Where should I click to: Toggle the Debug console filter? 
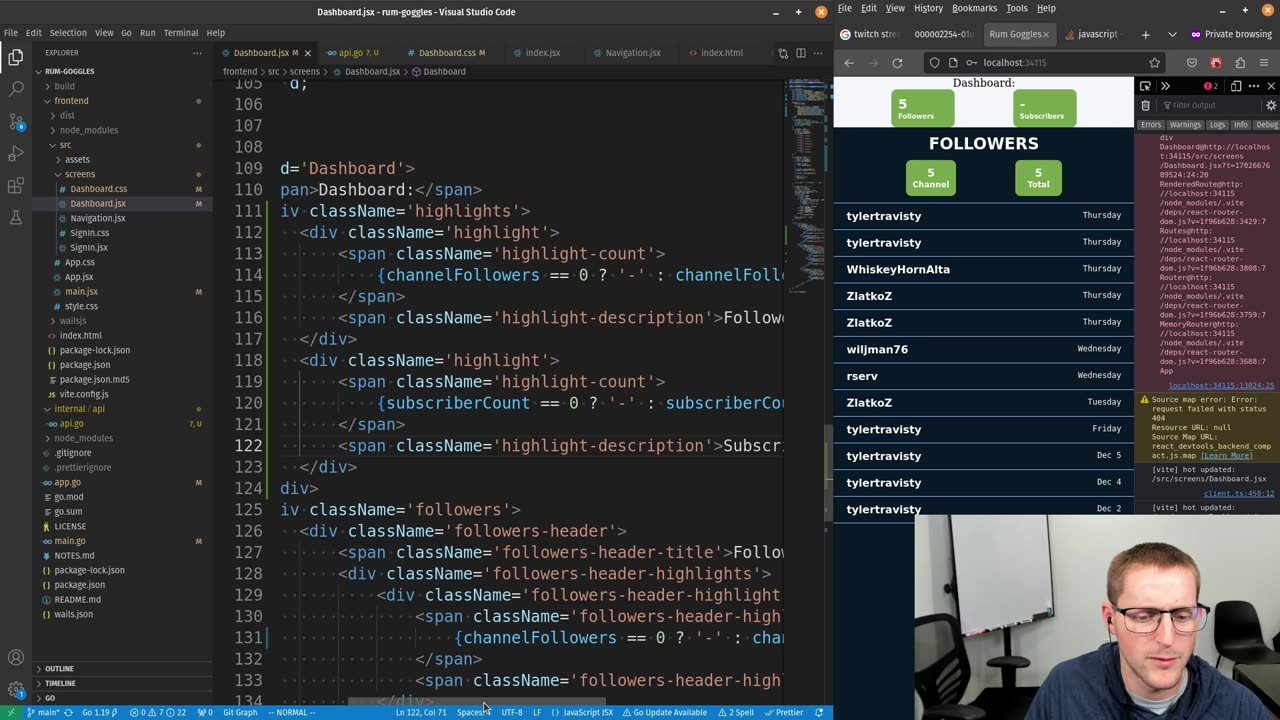point(1267,125)
